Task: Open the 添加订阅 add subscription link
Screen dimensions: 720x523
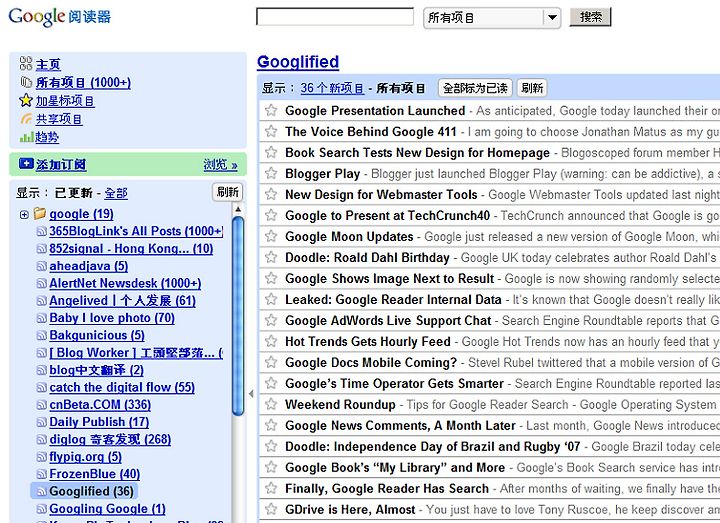Action: point(61,164)
